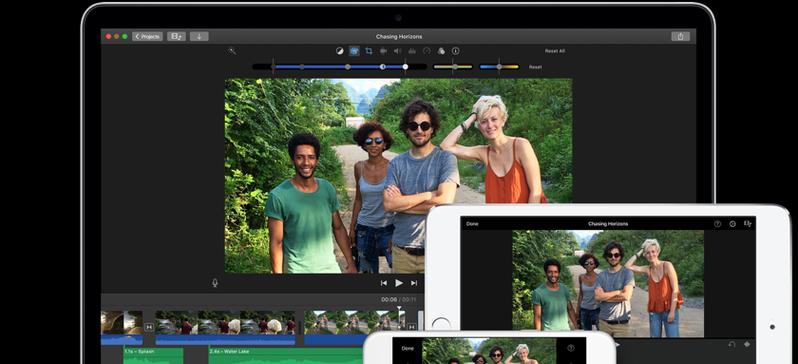Screen dimensions: 798x364
Task: Tap the diamond icon beside undo on iPad
Action: tap(747, 345)
